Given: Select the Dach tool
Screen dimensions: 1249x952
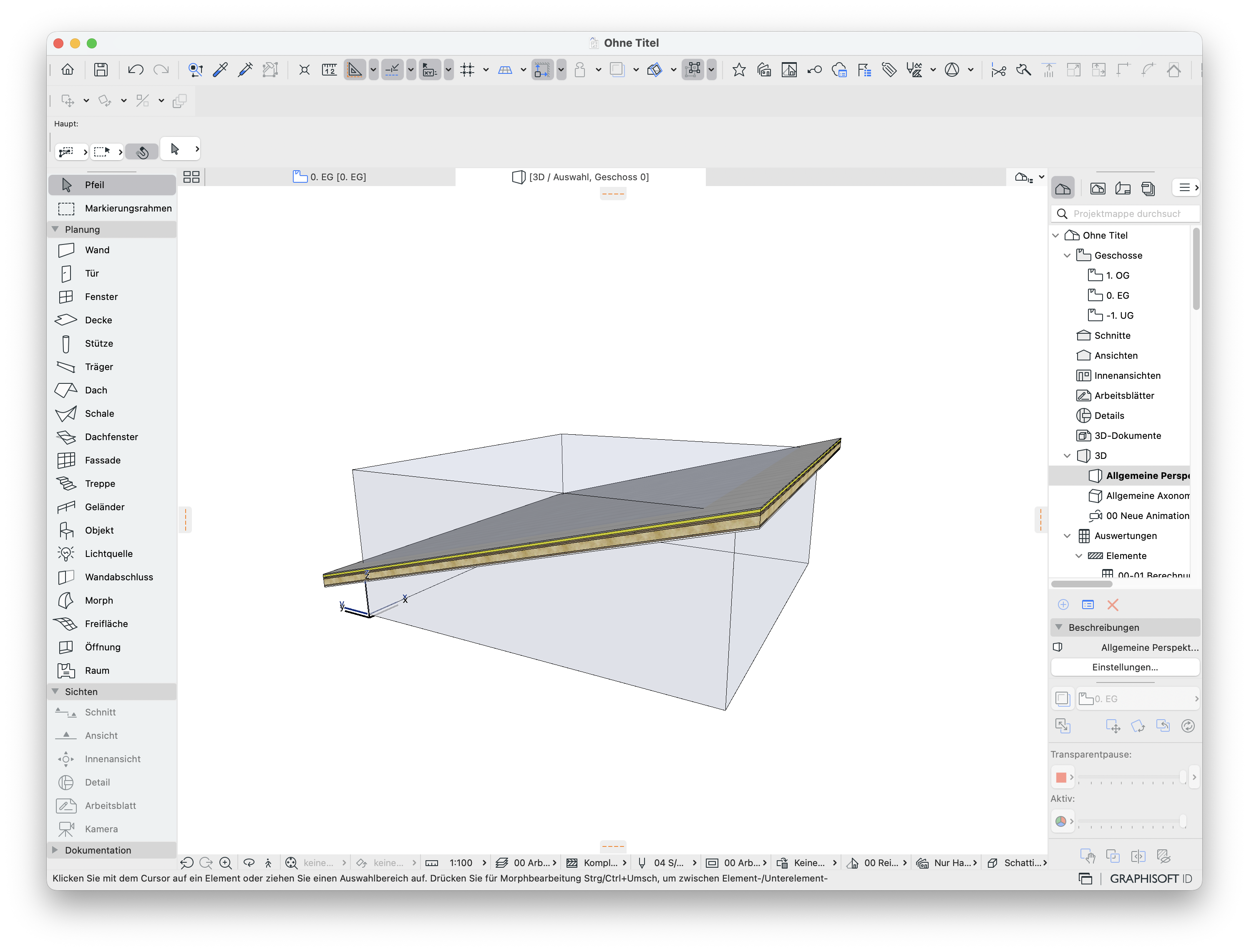Looking at the screenshot, I should pos(112,390).
